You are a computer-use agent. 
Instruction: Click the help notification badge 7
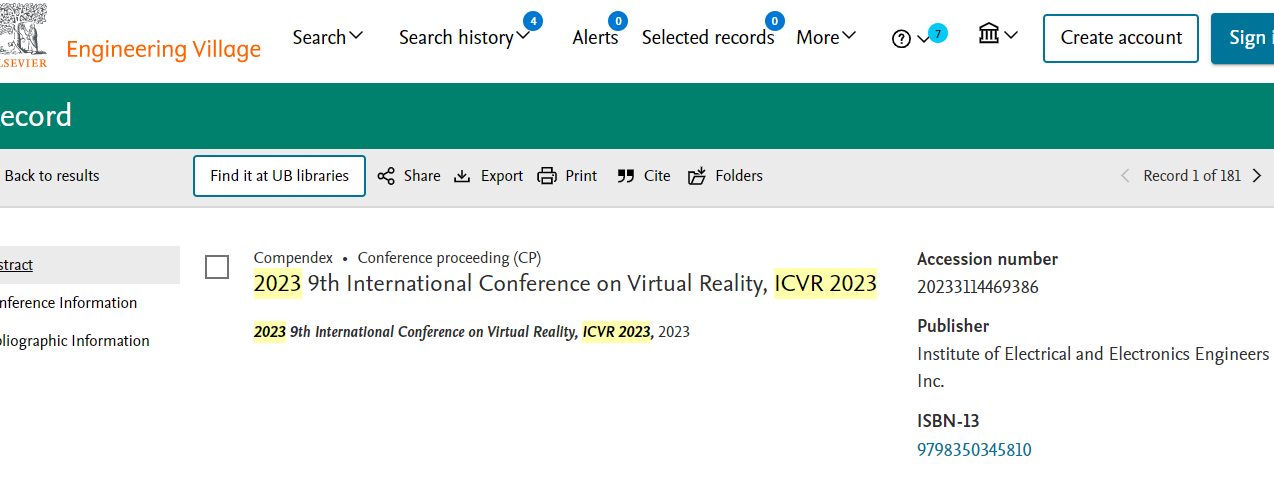937,33
